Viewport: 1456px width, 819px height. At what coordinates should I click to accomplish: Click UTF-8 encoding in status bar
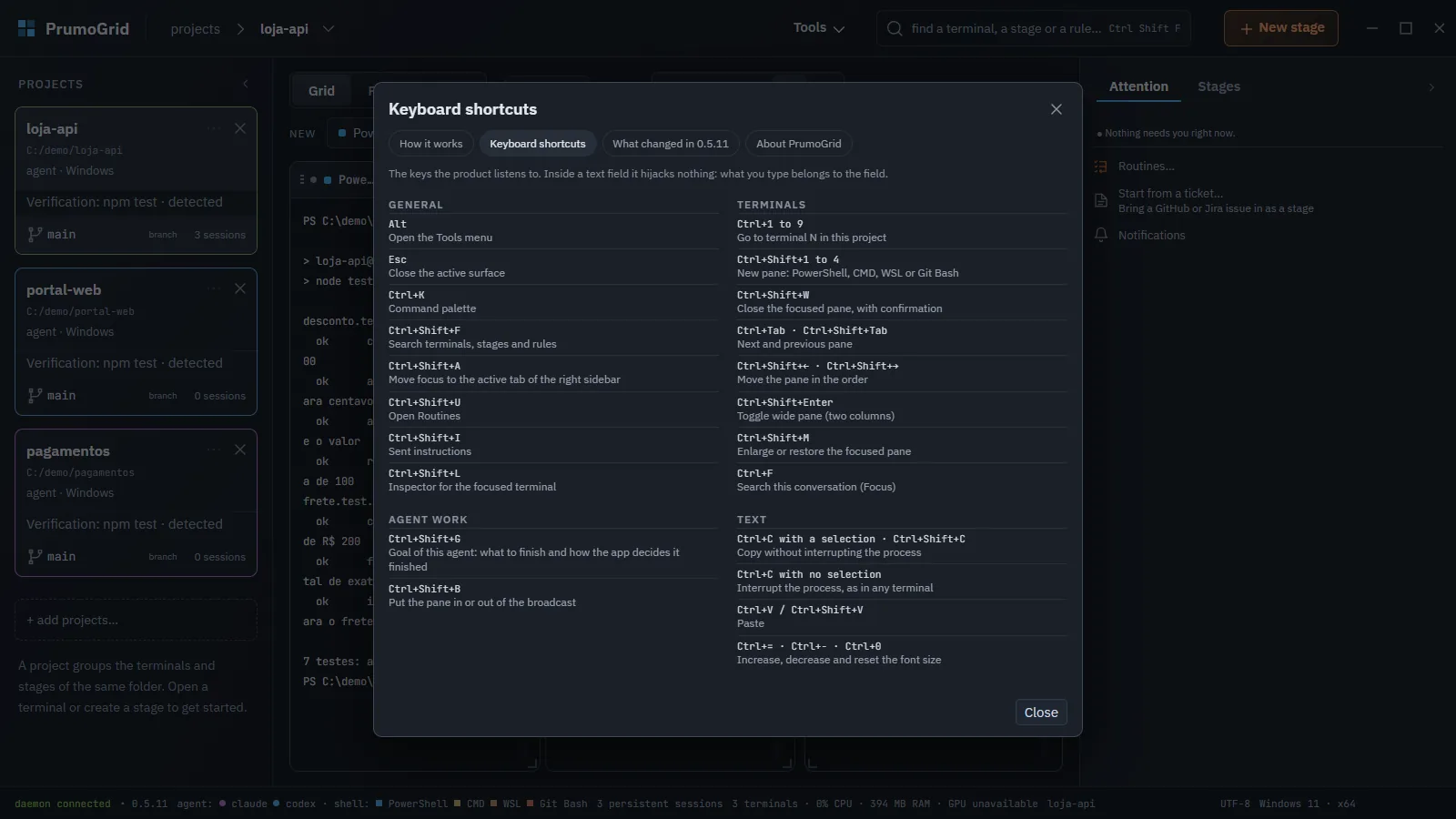1235,804
